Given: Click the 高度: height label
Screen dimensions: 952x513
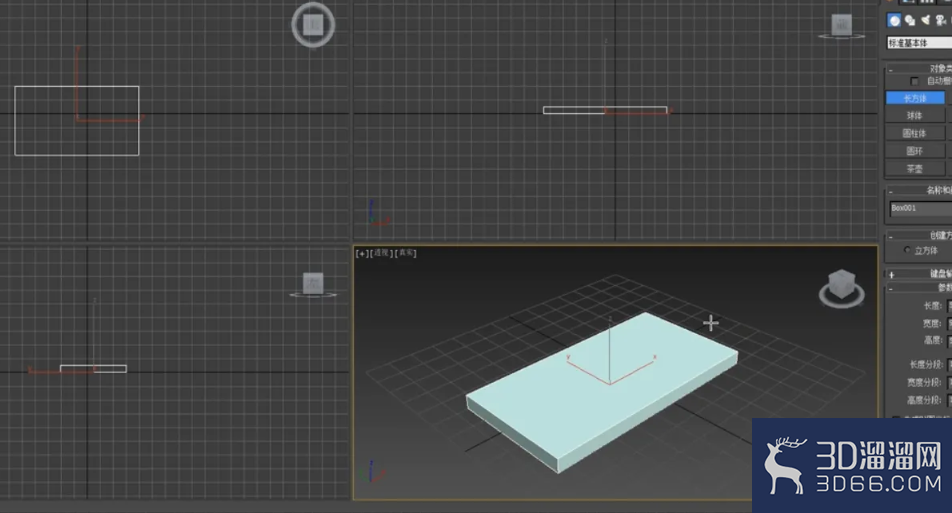Looking at the screenshot, I should click(x=933, y=341).
